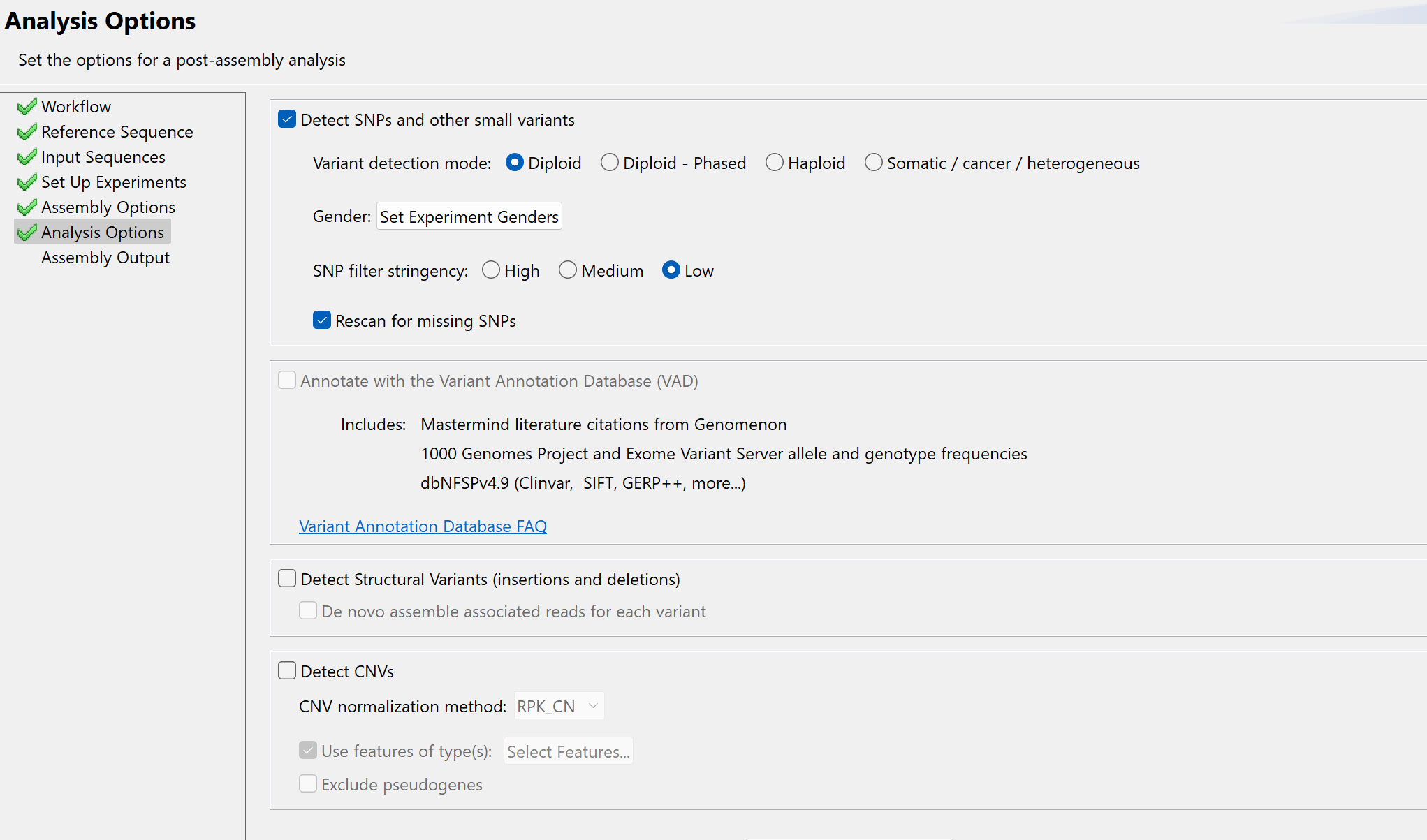Choose Somatic / cancer / heterogeneous mode
1427x840 pixels.
[x=873, y=162]
